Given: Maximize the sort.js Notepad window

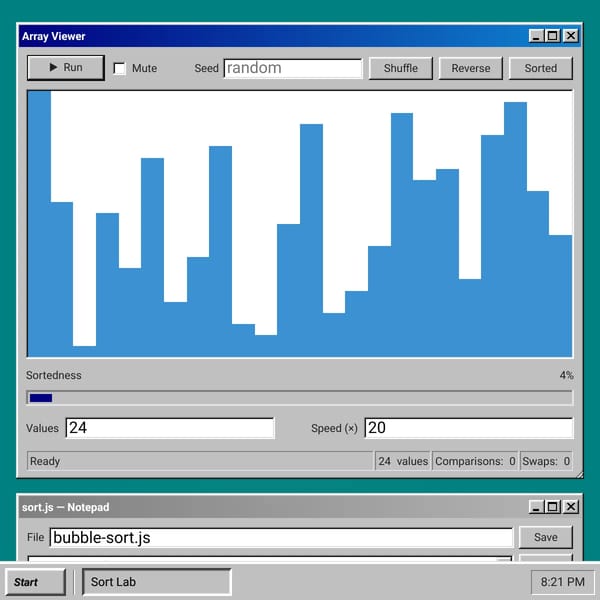Looking at the screenshot, I should click(553, 507).
